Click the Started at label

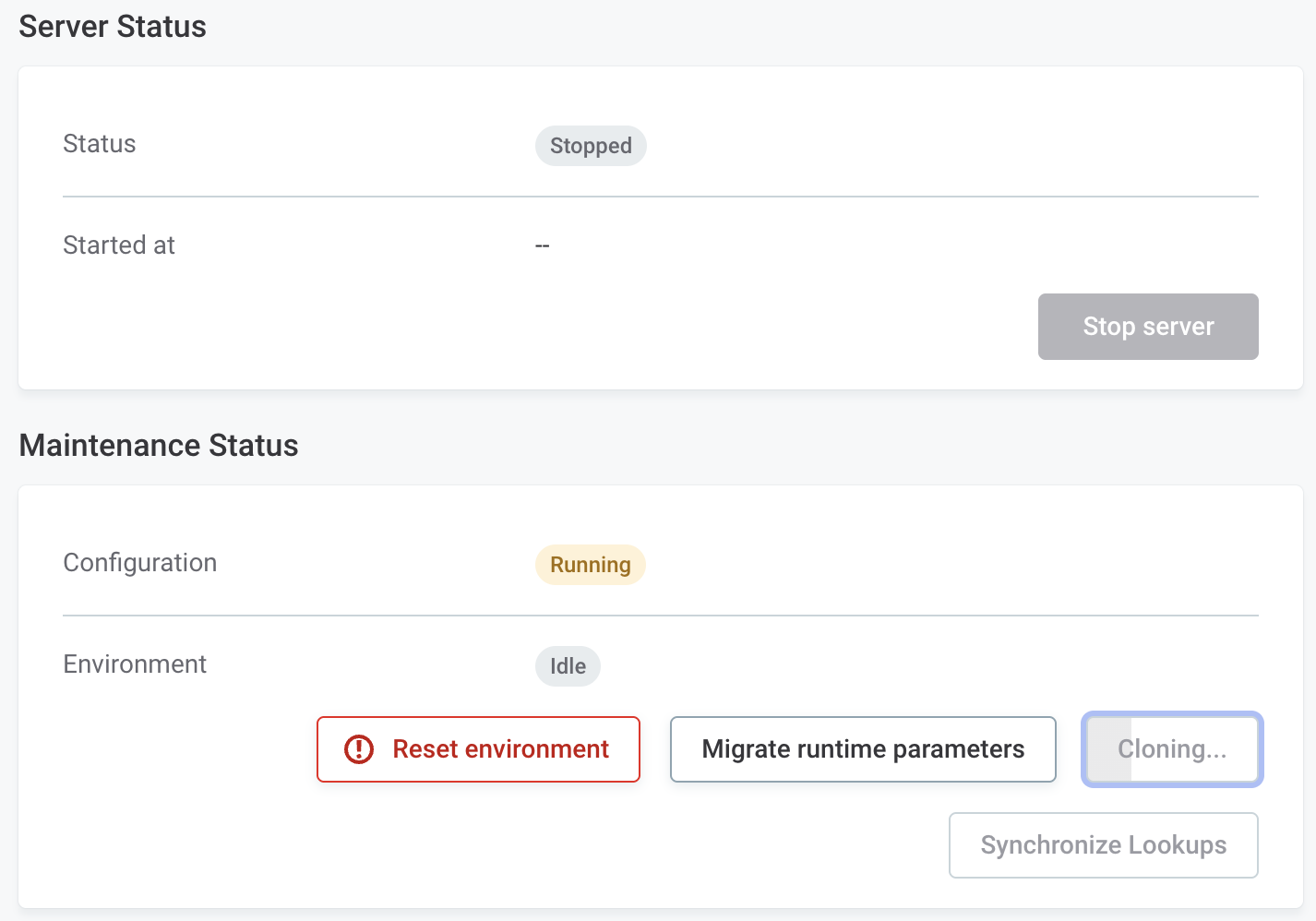click(x=119, y=245)
